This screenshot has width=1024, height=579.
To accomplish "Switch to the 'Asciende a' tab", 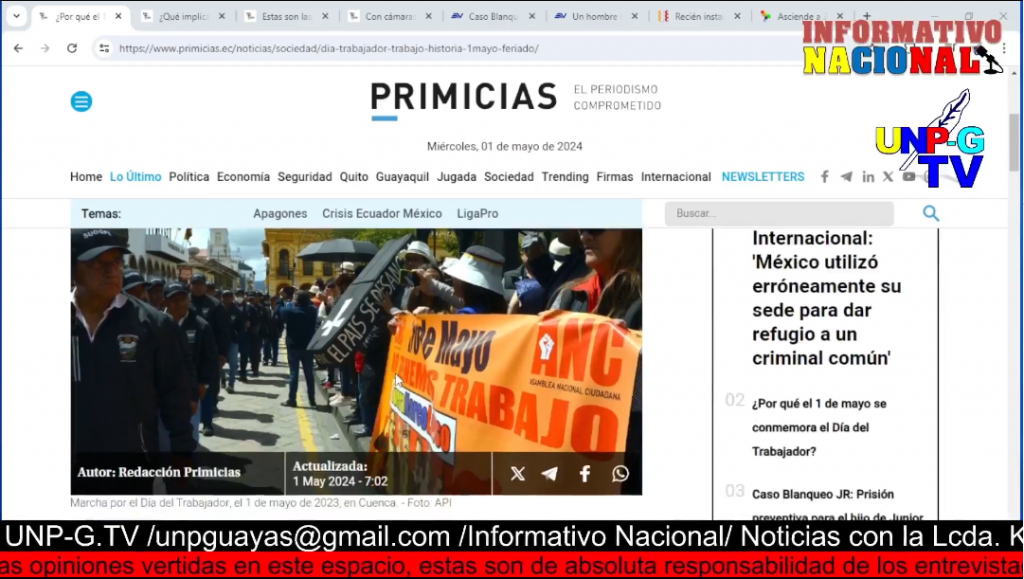I will pos(799,16).
